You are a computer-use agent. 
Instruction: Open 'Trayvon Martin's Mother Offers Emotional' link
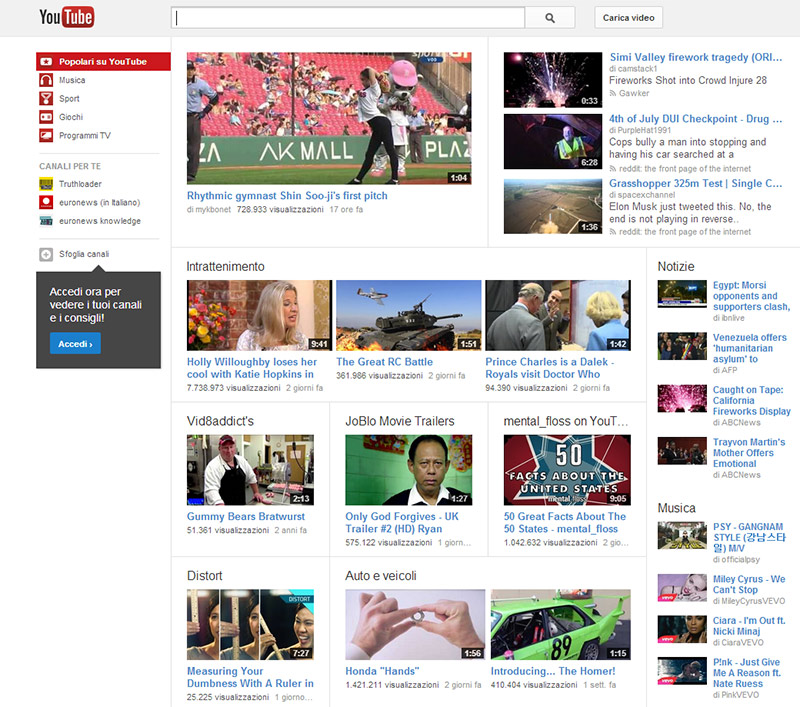click(x=748, y=452)
